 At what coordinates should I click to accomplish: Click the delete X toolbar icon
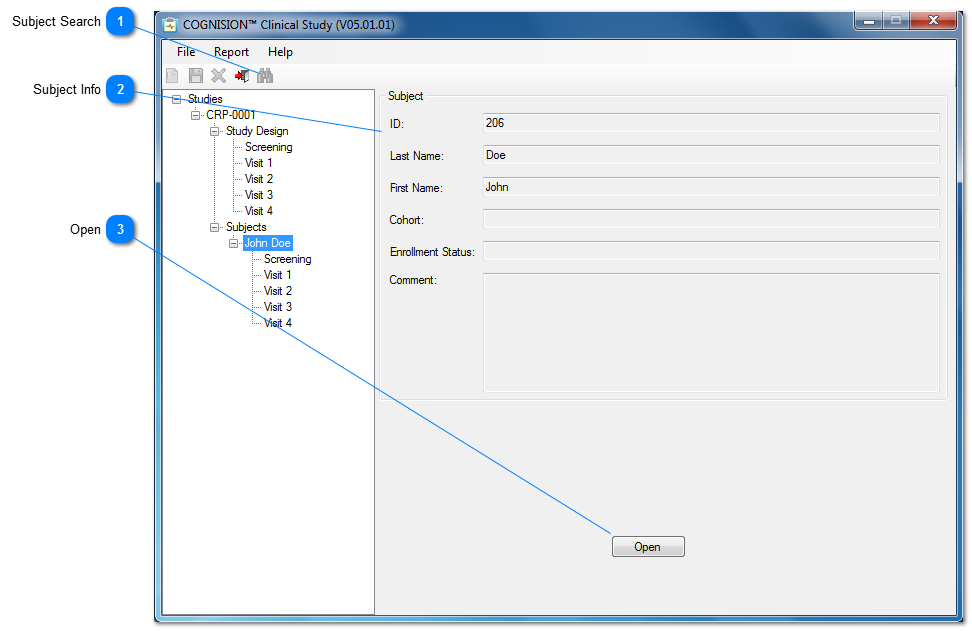(x=218, y=76)
